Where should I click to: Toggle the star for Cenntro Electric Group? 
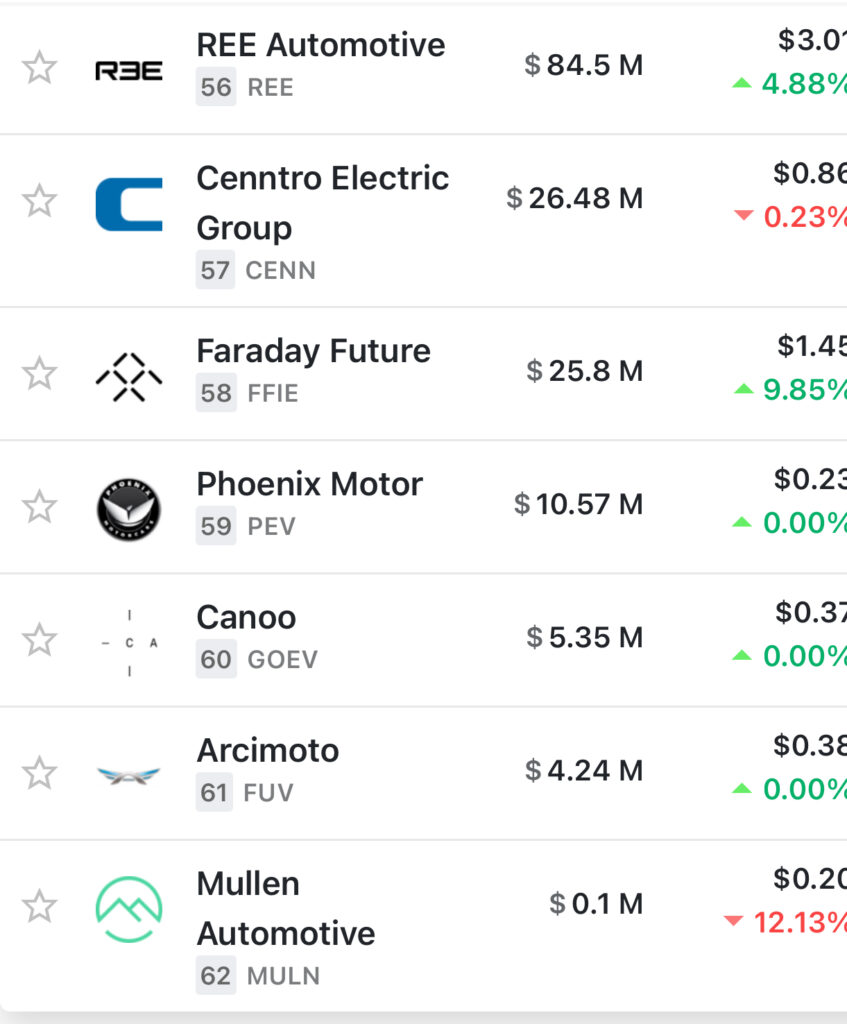pyautogui.click(x=40, y=201)
